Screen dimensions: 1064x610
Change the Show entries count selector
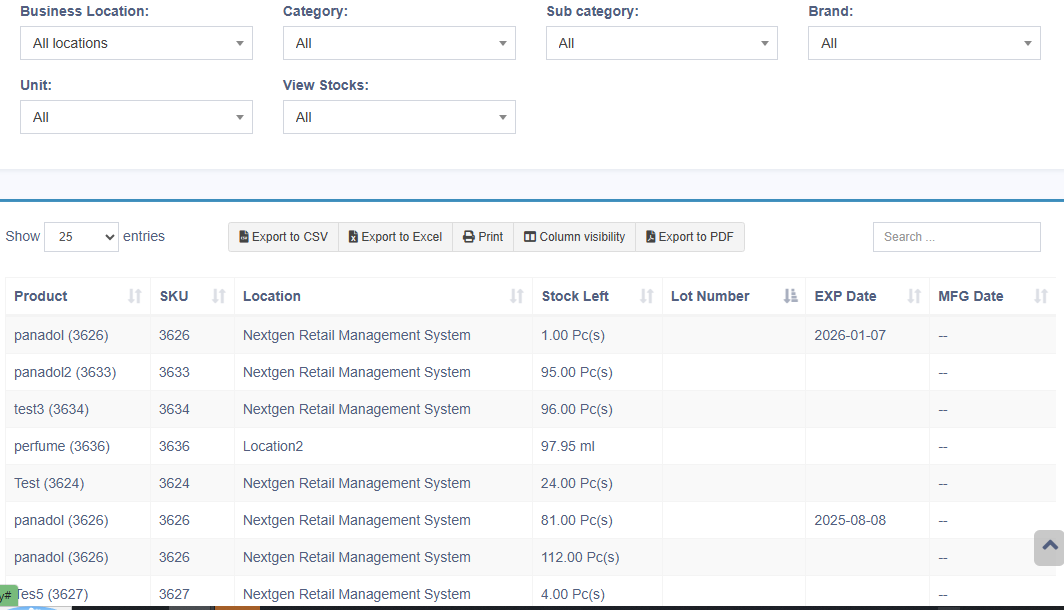point(81,237)
